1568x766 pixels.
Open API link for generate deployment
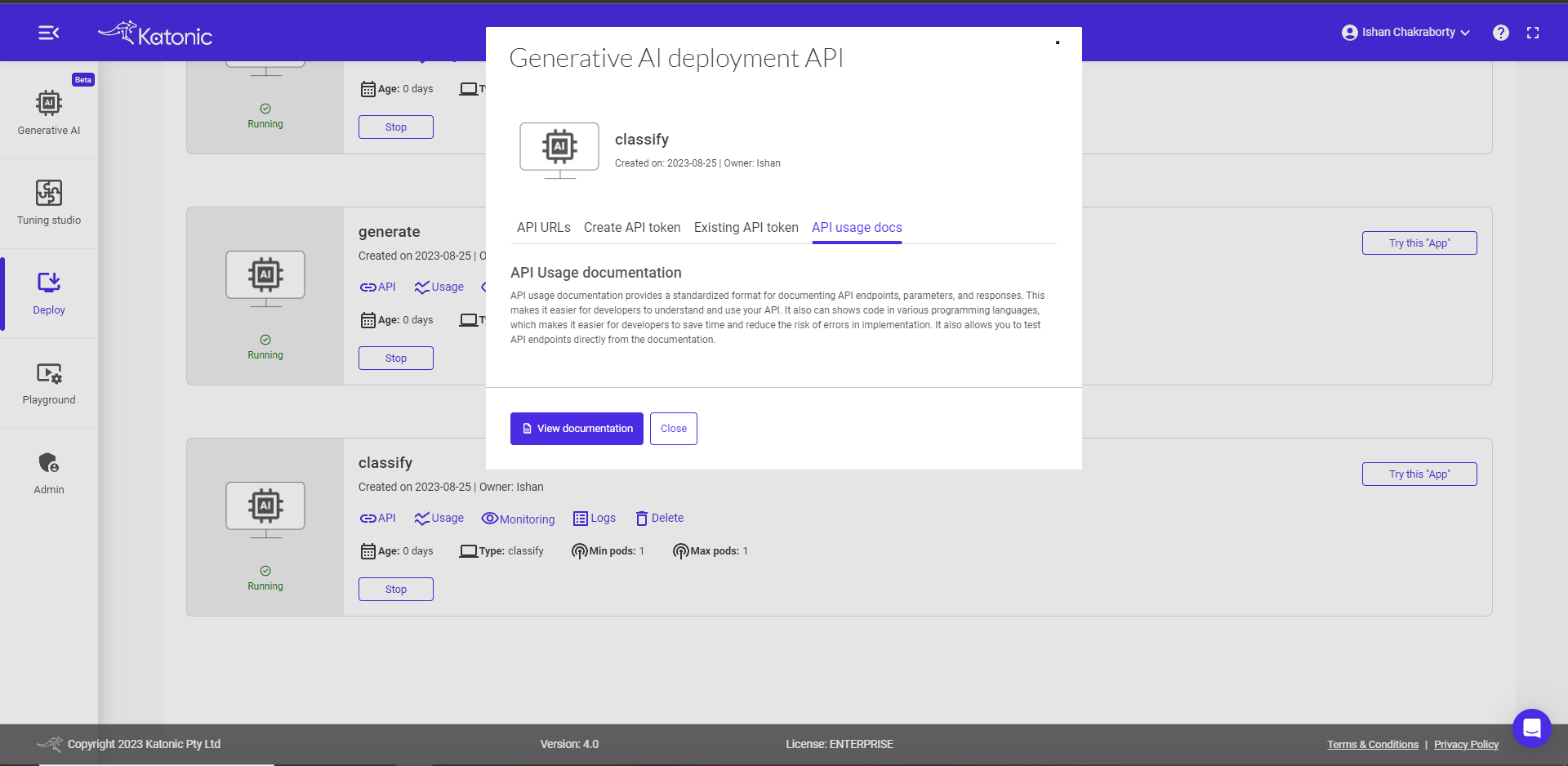click(x=377, y=287)
